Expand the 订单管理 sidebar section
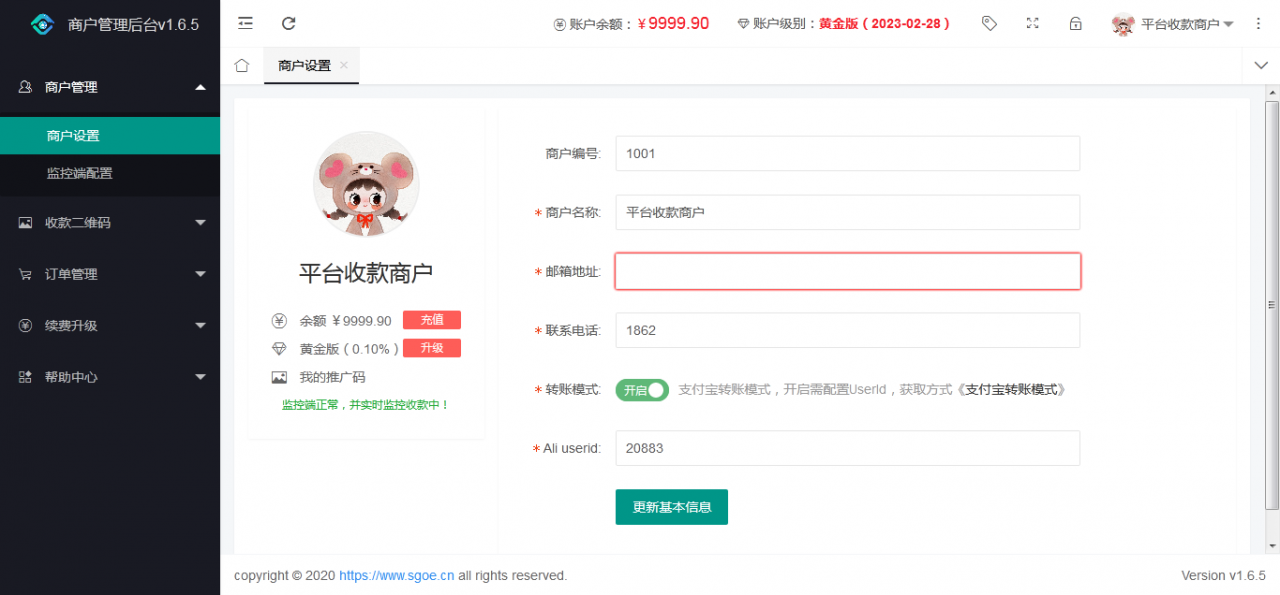Image resolution: width=1280 pixels, height=595 pixels. pos(110,273)
